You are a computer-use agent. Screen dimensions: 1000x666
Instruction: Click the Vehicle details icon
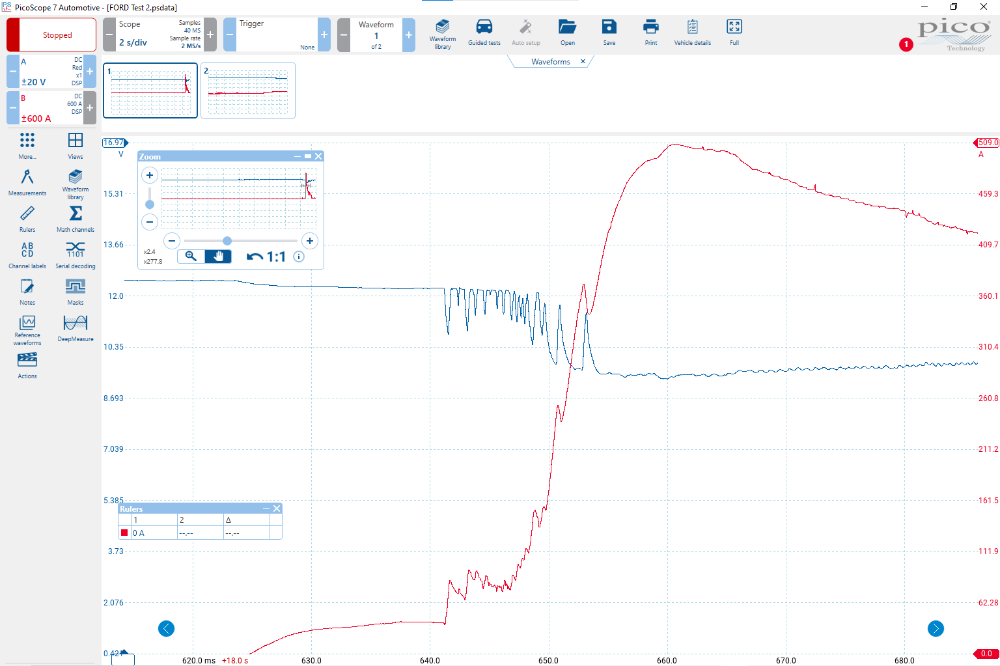692,32
